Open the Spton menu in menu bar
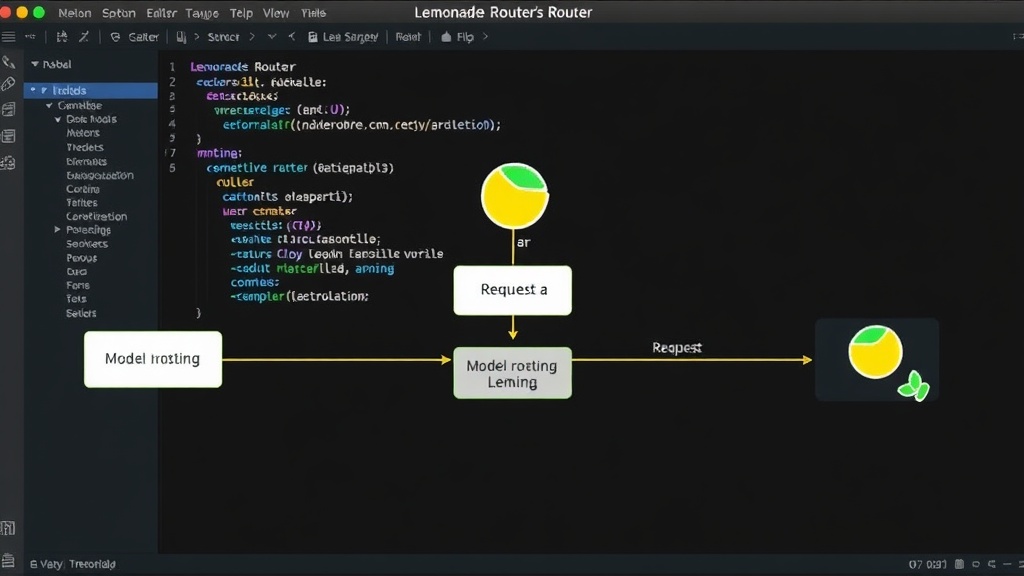 point(118,13)
